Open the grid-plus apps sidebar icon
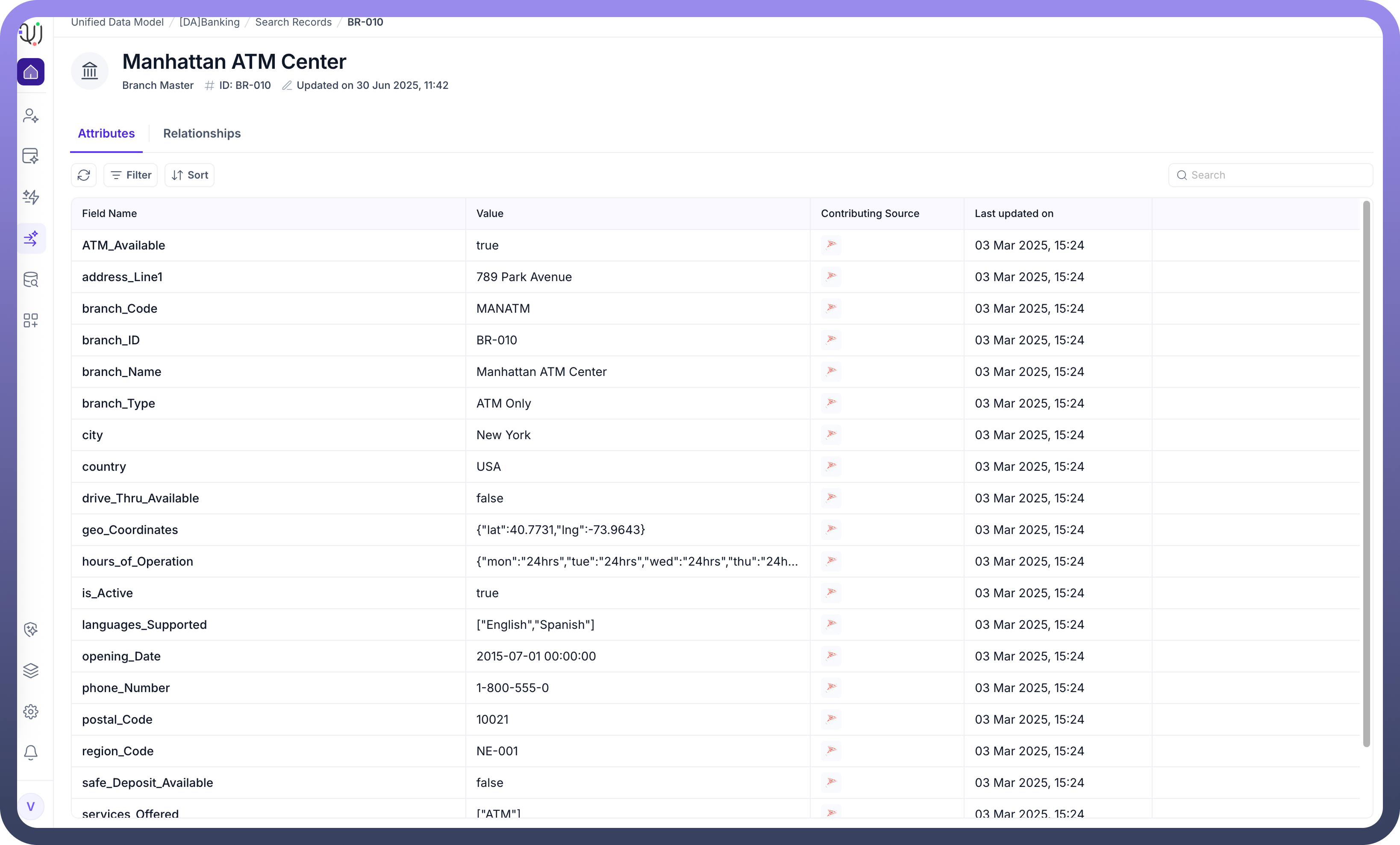Image resolution: width=1400 pixels, height=845 pixels. coord(31,320)
